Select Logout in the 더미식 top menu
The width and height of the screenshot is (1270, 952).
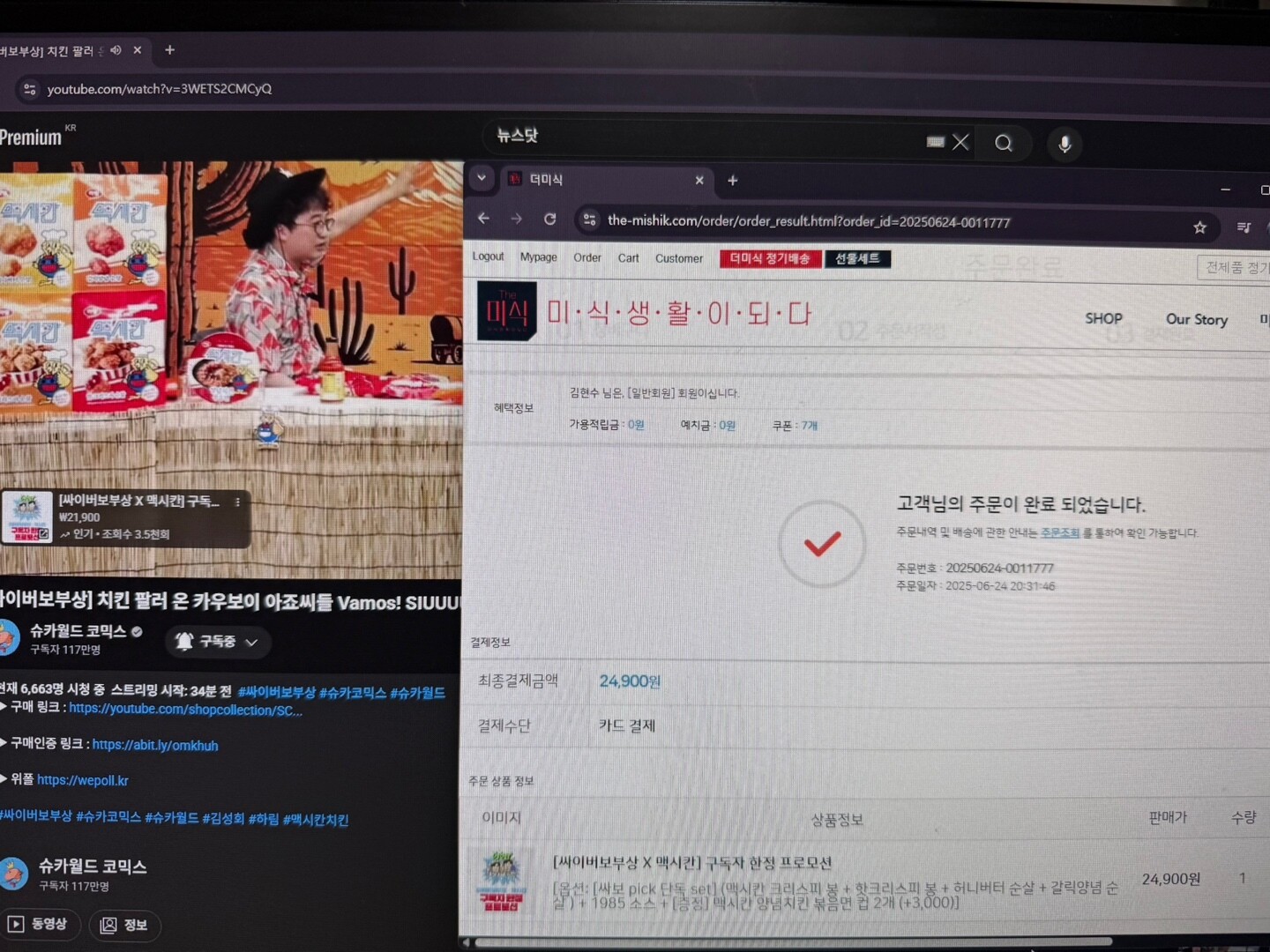click(488, 257)
